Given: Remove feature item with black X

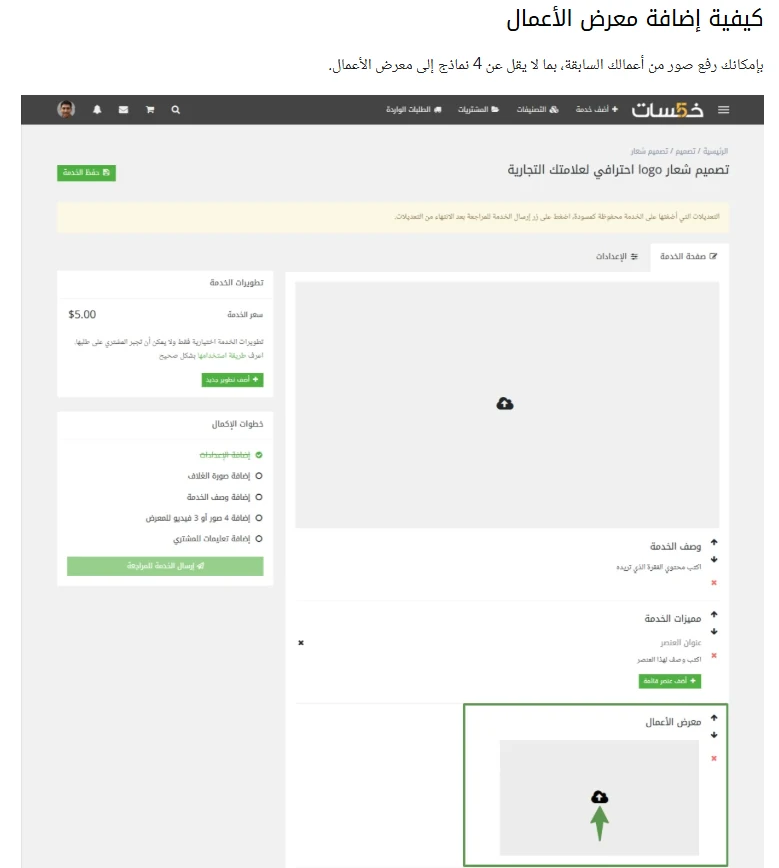Looking at the screenshot, I should (301, 643).
